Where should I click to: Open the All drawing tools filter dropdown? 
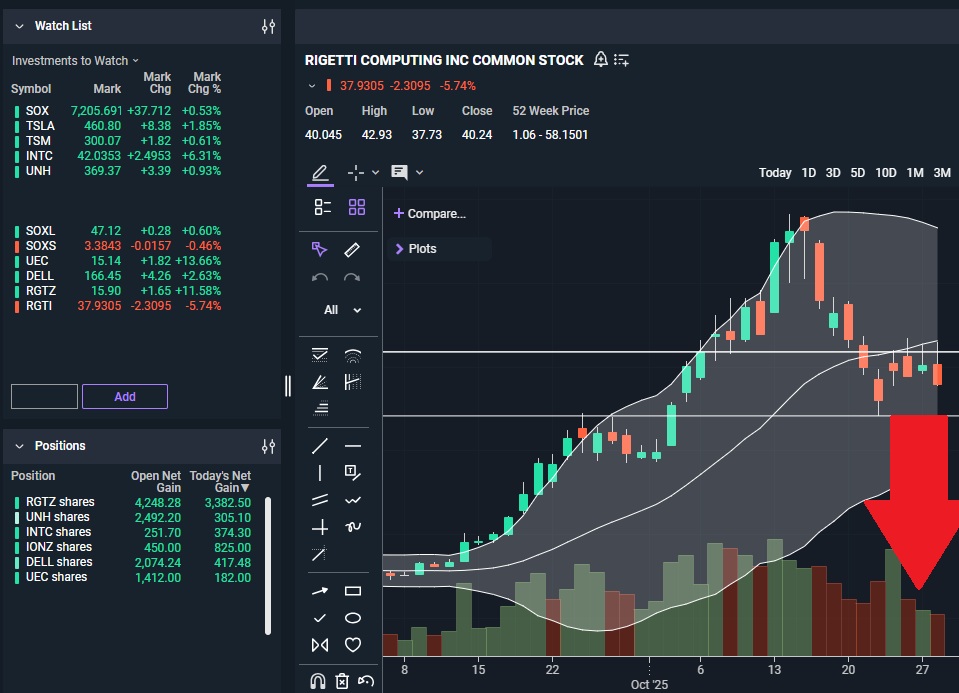(x=342, y=310)
